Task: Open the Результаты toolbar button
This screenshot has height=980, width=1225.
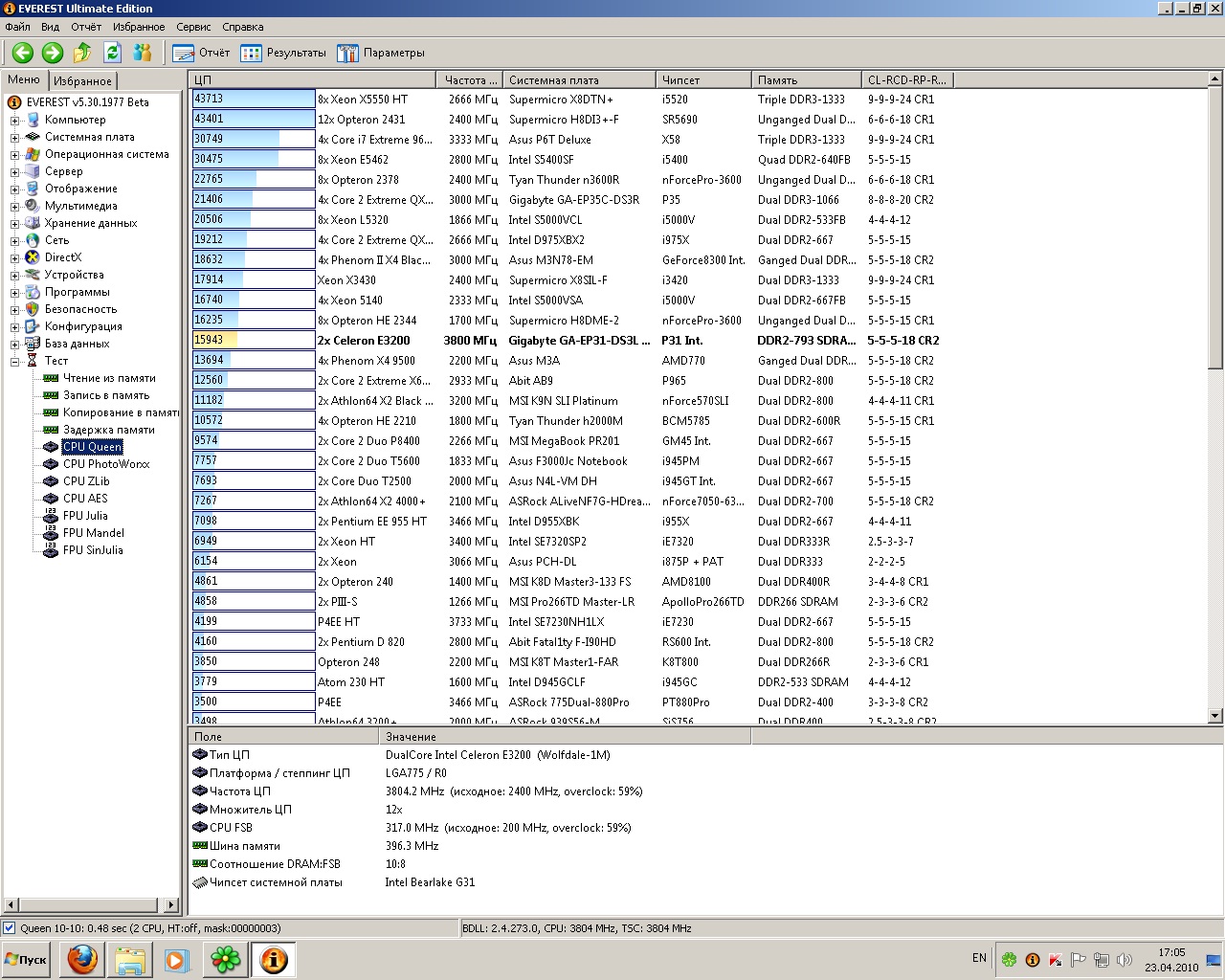Action: coord(284,53)
